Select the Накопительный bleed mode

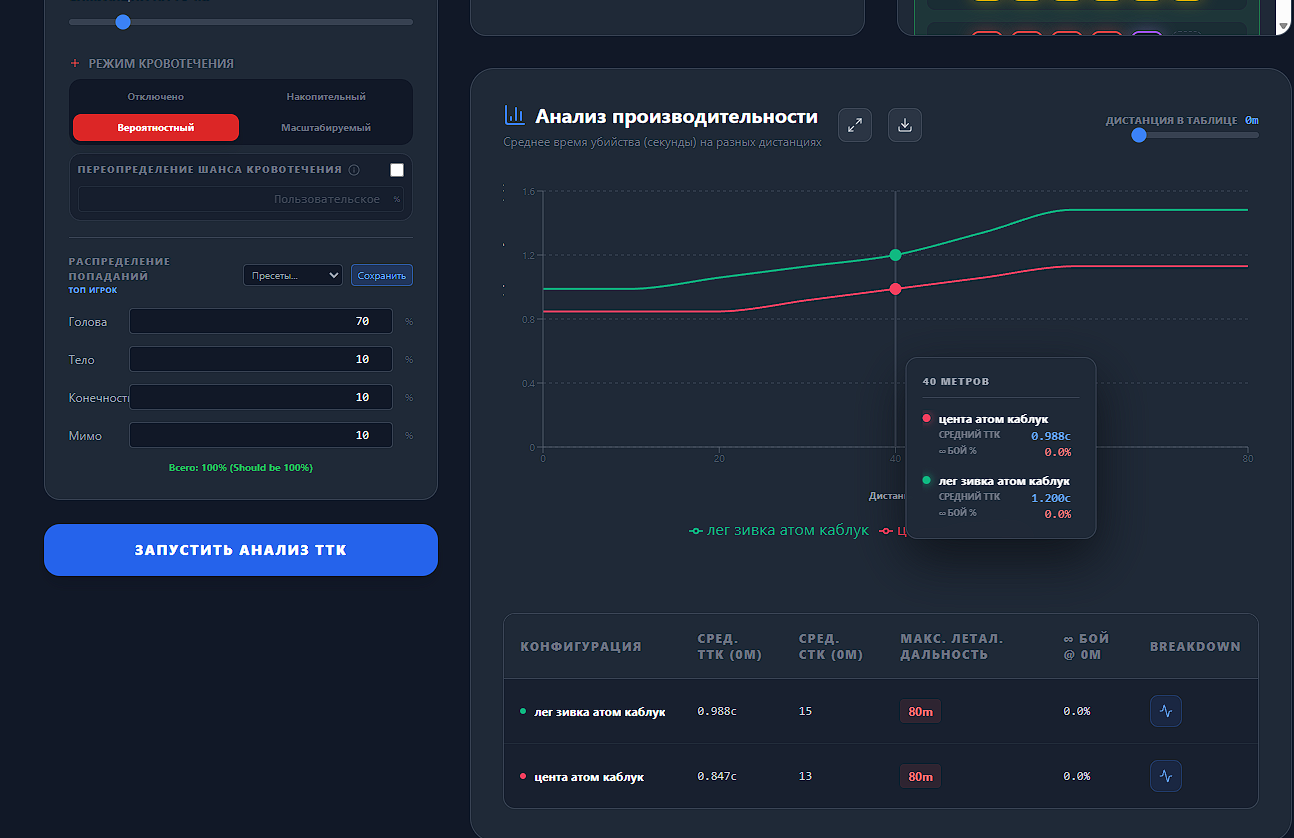[326, 97]
